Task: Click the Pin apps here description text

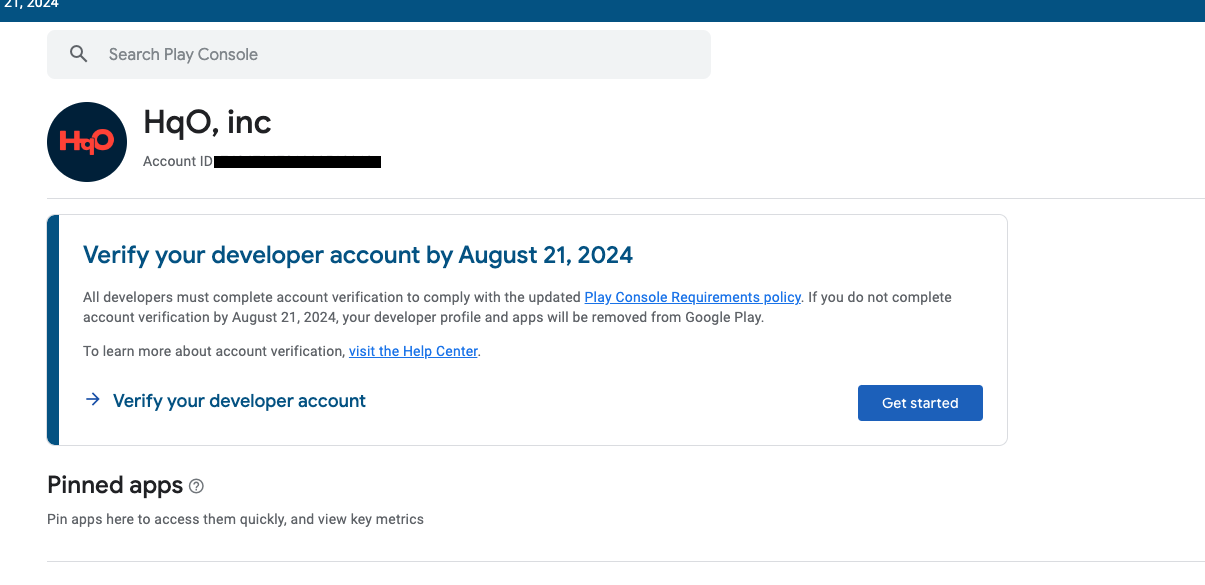Action: [x=235, y=519]
